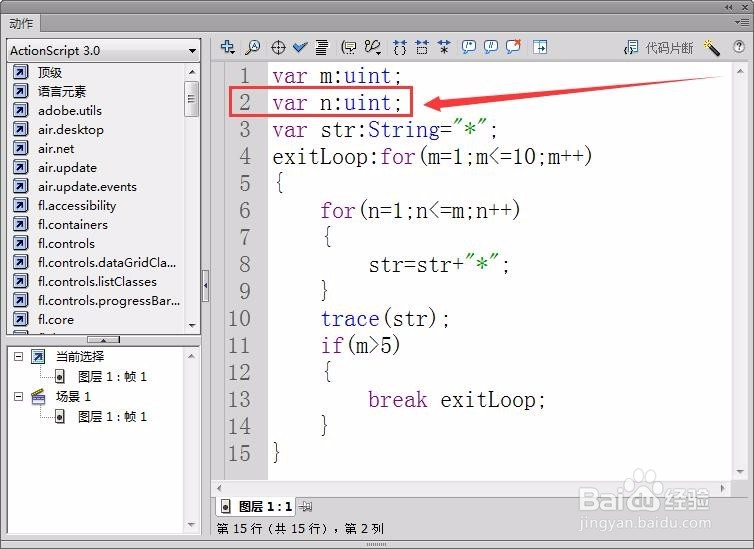Viewport: 754px width, 549px height.
Task: Click the code line "trace(str);"
Action: [x=385, y=319]
